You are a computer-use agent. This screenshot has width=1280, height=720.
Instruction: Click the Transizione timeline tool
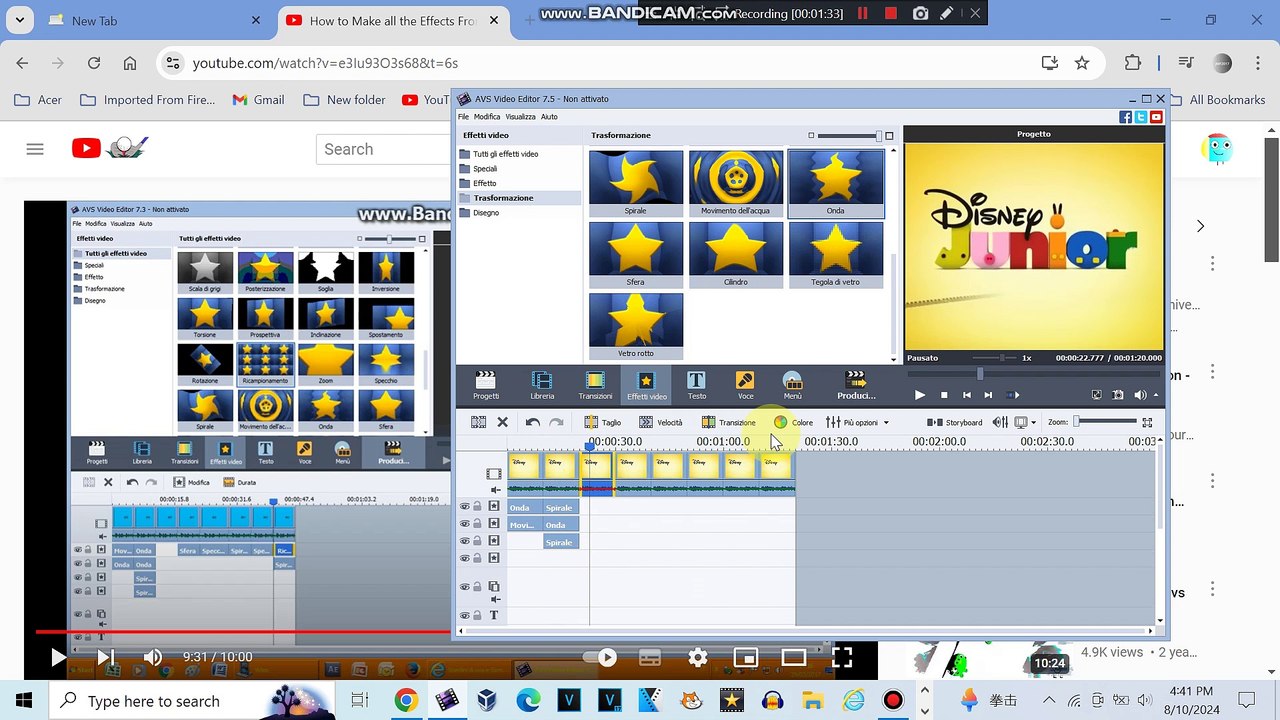coord(729,422)
